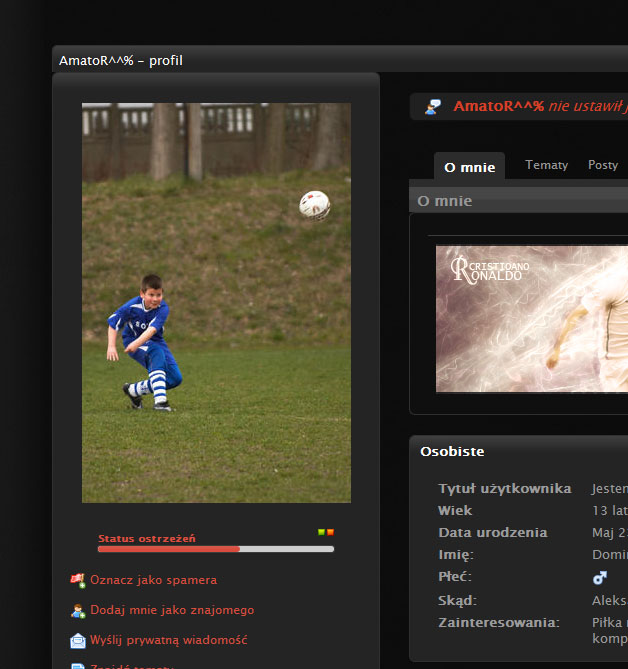Click the Osobiste section header
Screen dimensions: 628x669
pos(452,451)
